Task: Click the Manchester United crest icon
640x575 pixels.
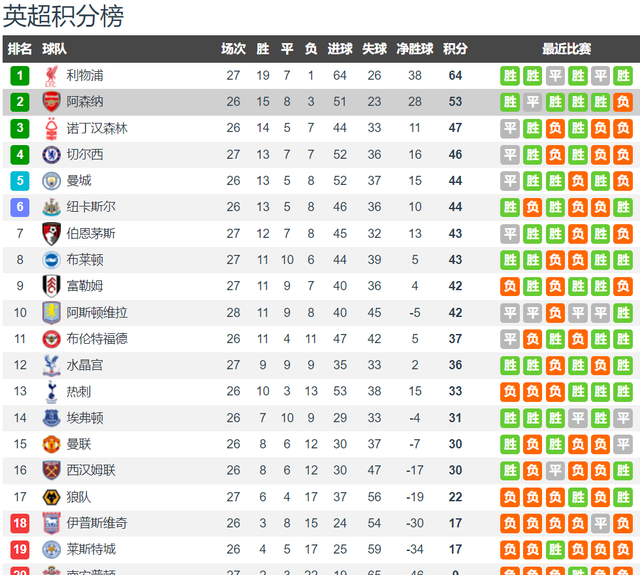Action: point(51,444)
